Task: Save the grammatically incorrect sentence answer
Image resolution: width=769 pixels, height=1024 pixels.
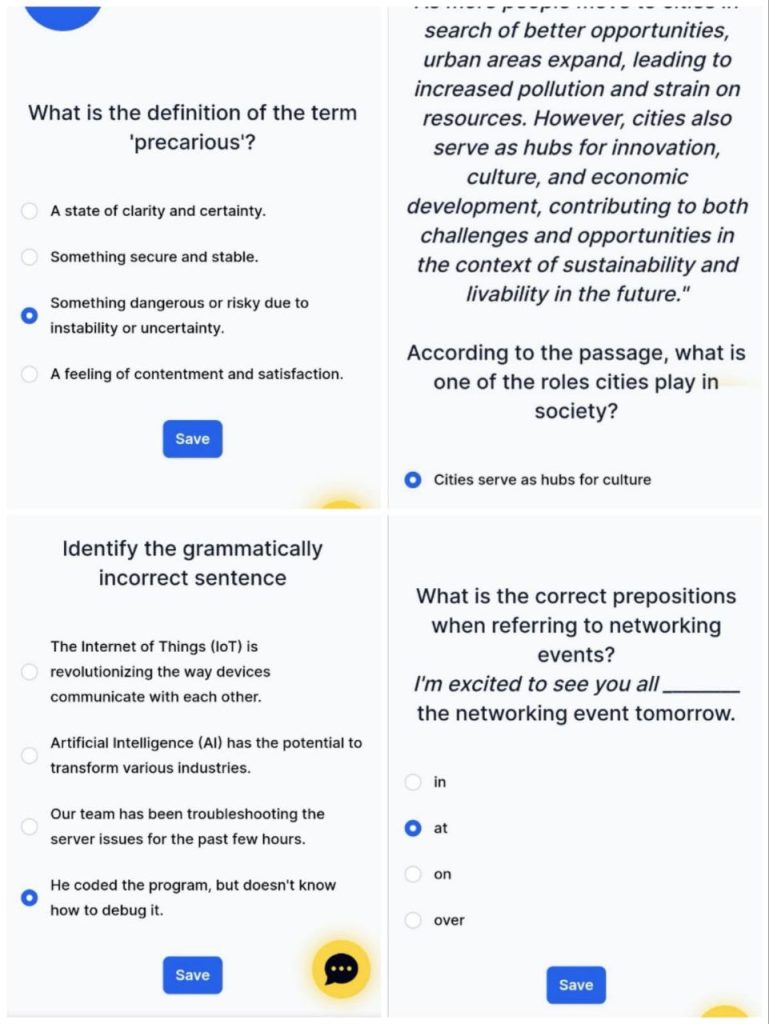Action: 192,975
